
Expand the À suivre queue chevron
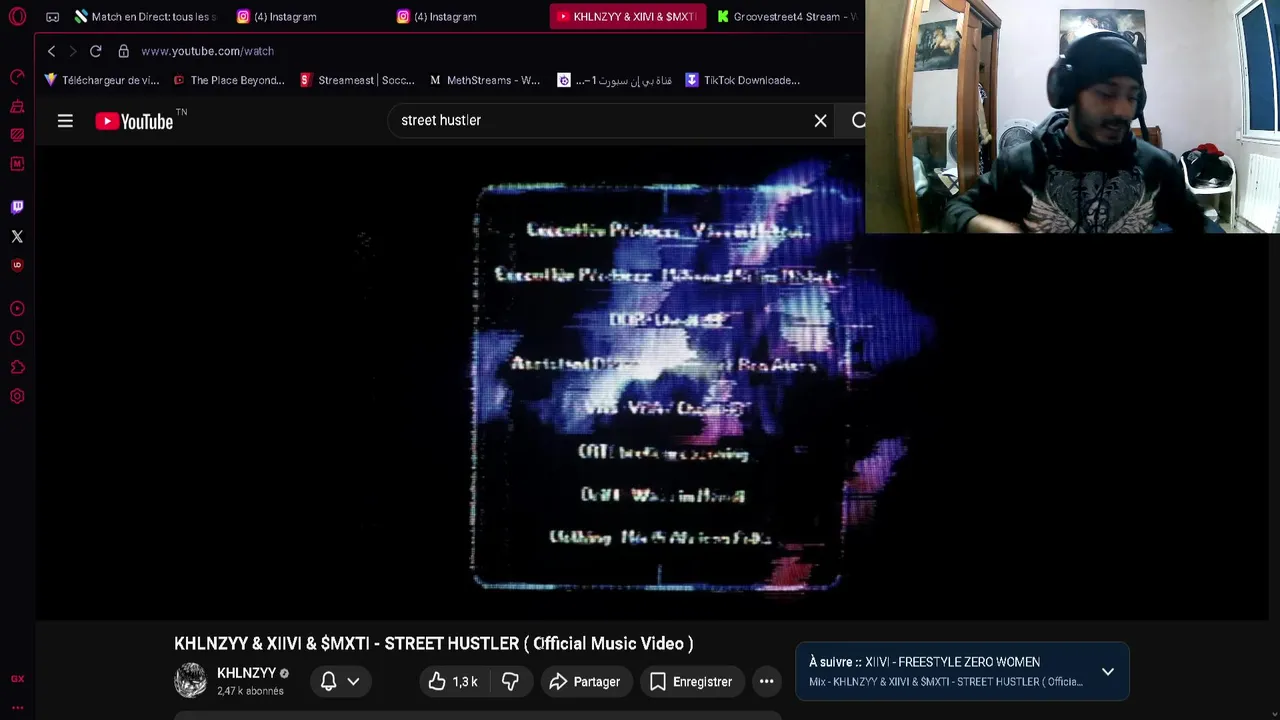[x=1108, y=672]
